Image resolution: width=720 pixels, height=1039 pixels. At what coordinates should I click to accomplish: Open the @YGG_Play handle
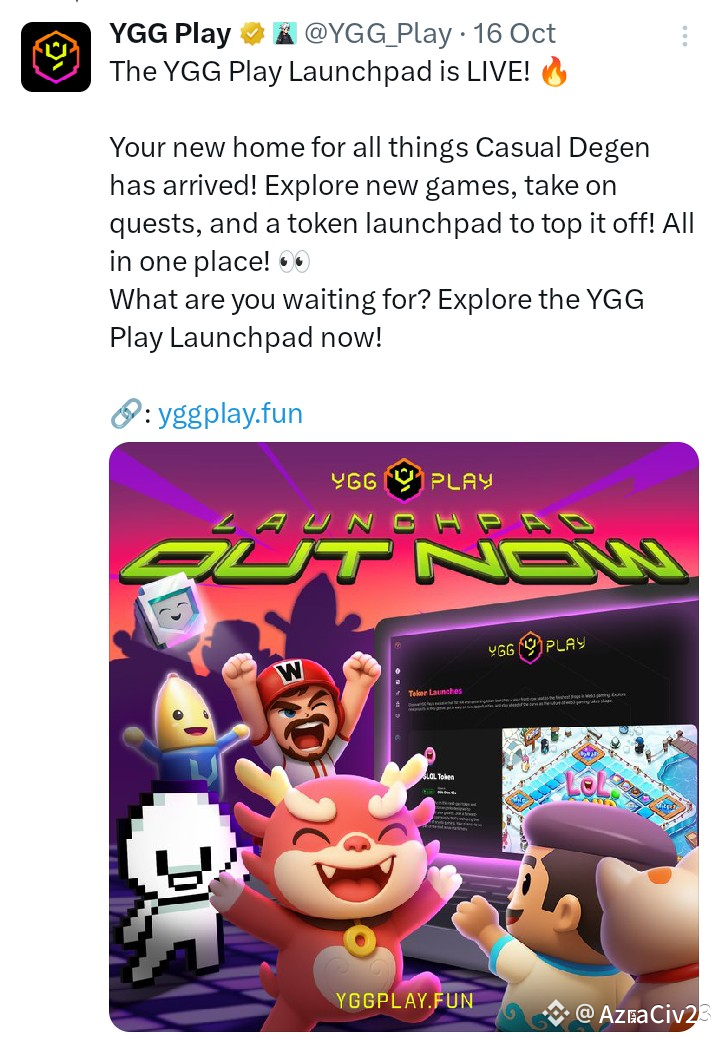coord(378,34)
